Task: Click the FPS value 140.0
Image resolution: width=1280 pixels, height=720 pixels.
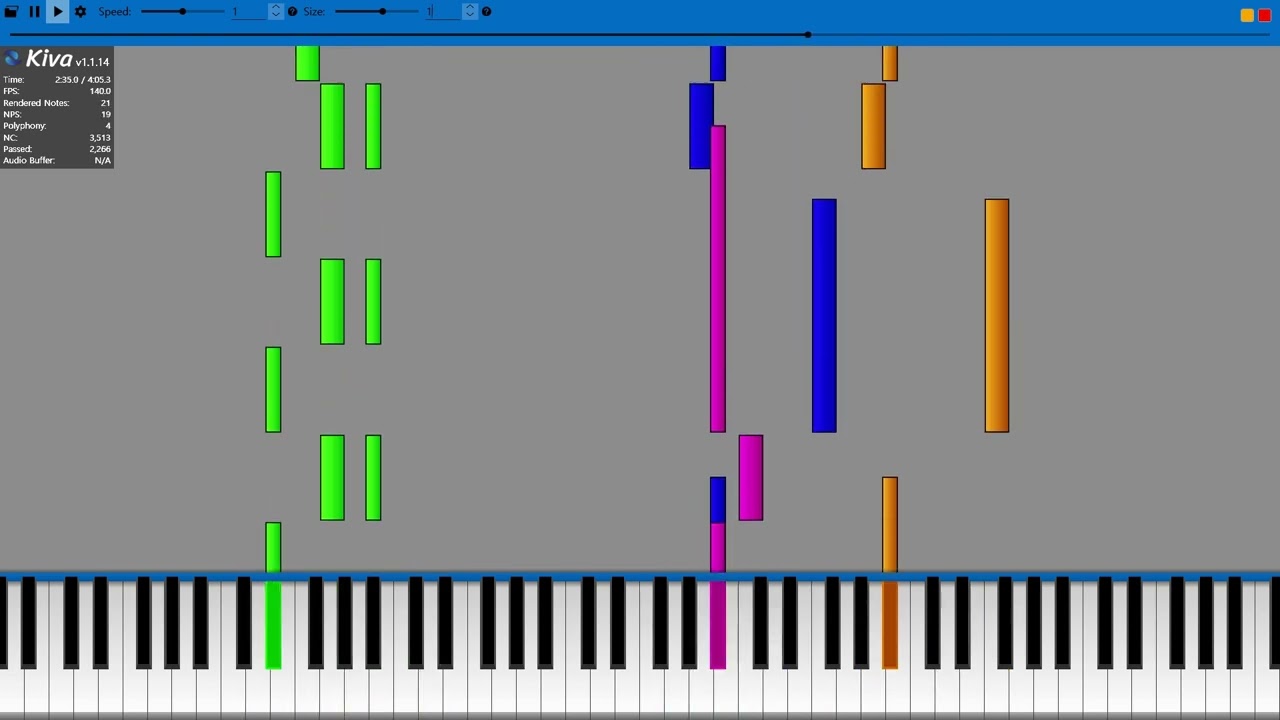Action: (100, 91)
